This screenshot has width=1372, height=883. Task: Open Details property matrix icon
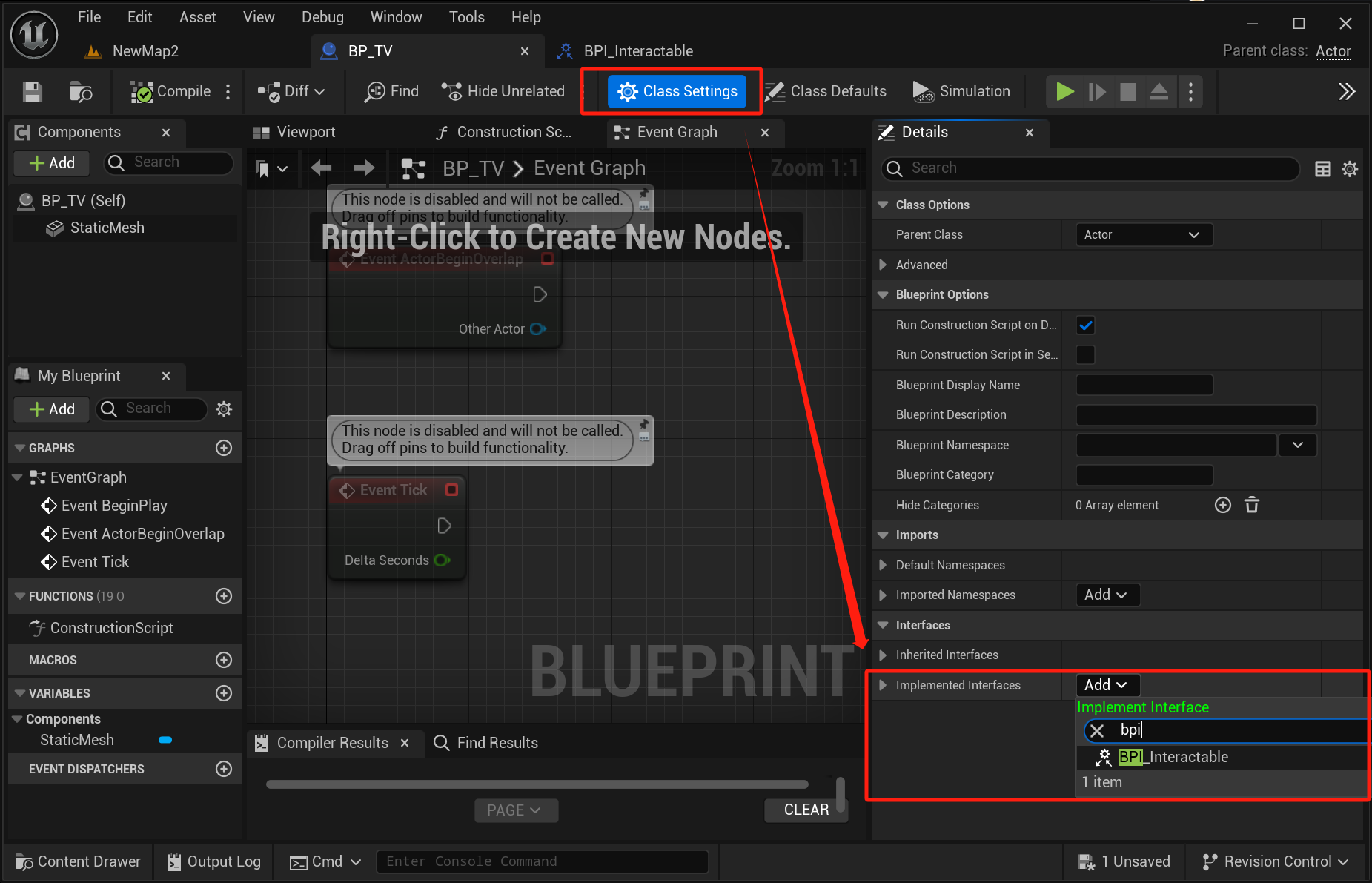(x=1322, y=169)
